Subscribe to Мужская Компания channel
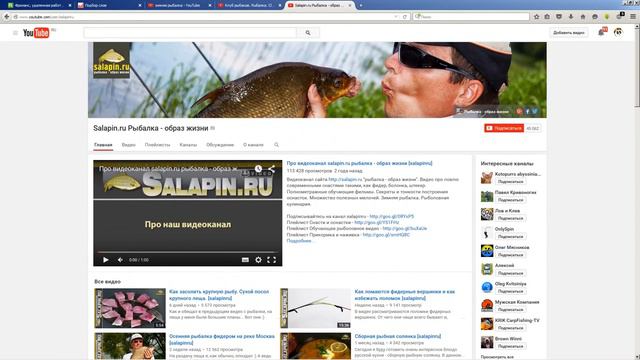Screen dimensions: 640x360 pos(510,309)
